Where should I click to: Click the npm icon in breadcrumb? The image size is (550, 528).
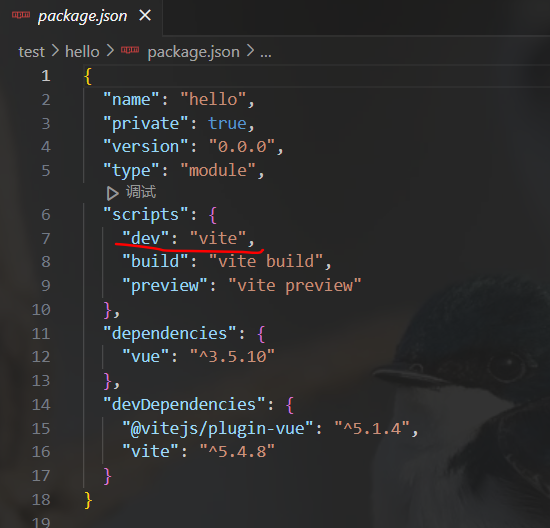[x=130, y=50]
